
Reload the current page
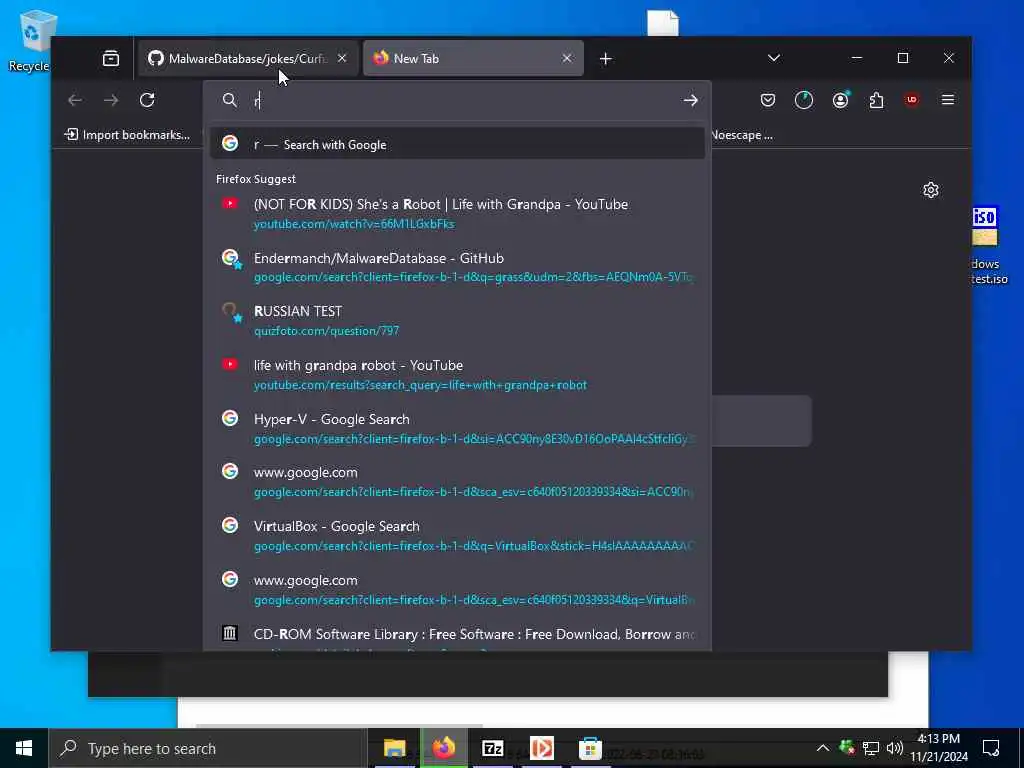click(x=147, y=100)
